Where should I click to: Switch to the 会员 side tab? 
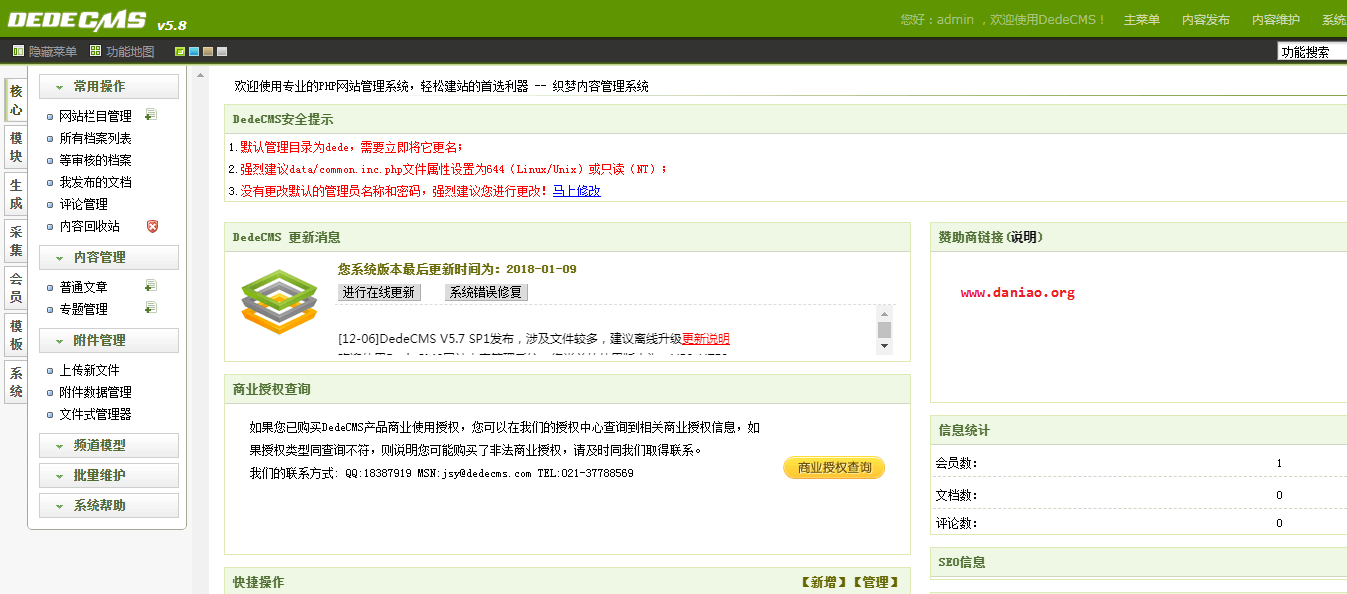(x=16, y=288)
